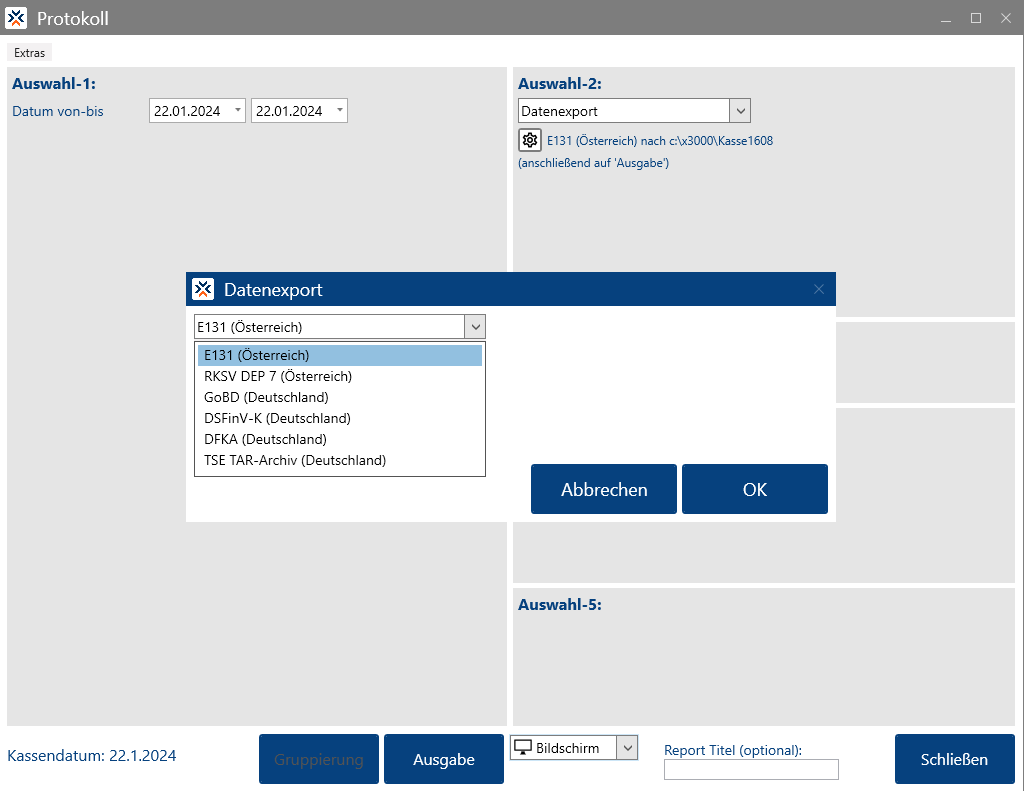Select GoBD (Deutschland) export format
The height and width of the screenshot is (791, 1024).
pyautogui.click(x=264, y=397)
